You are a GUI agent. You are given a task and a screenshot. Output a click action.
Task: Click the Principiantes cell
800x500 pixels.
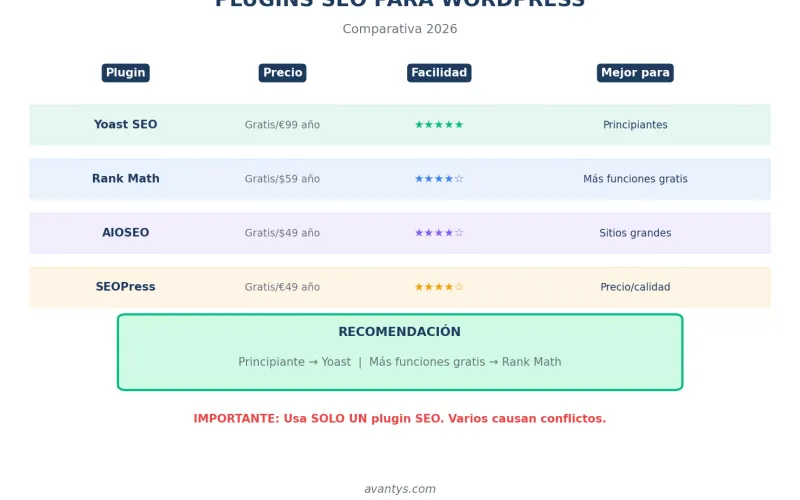(x=635, y=125)
